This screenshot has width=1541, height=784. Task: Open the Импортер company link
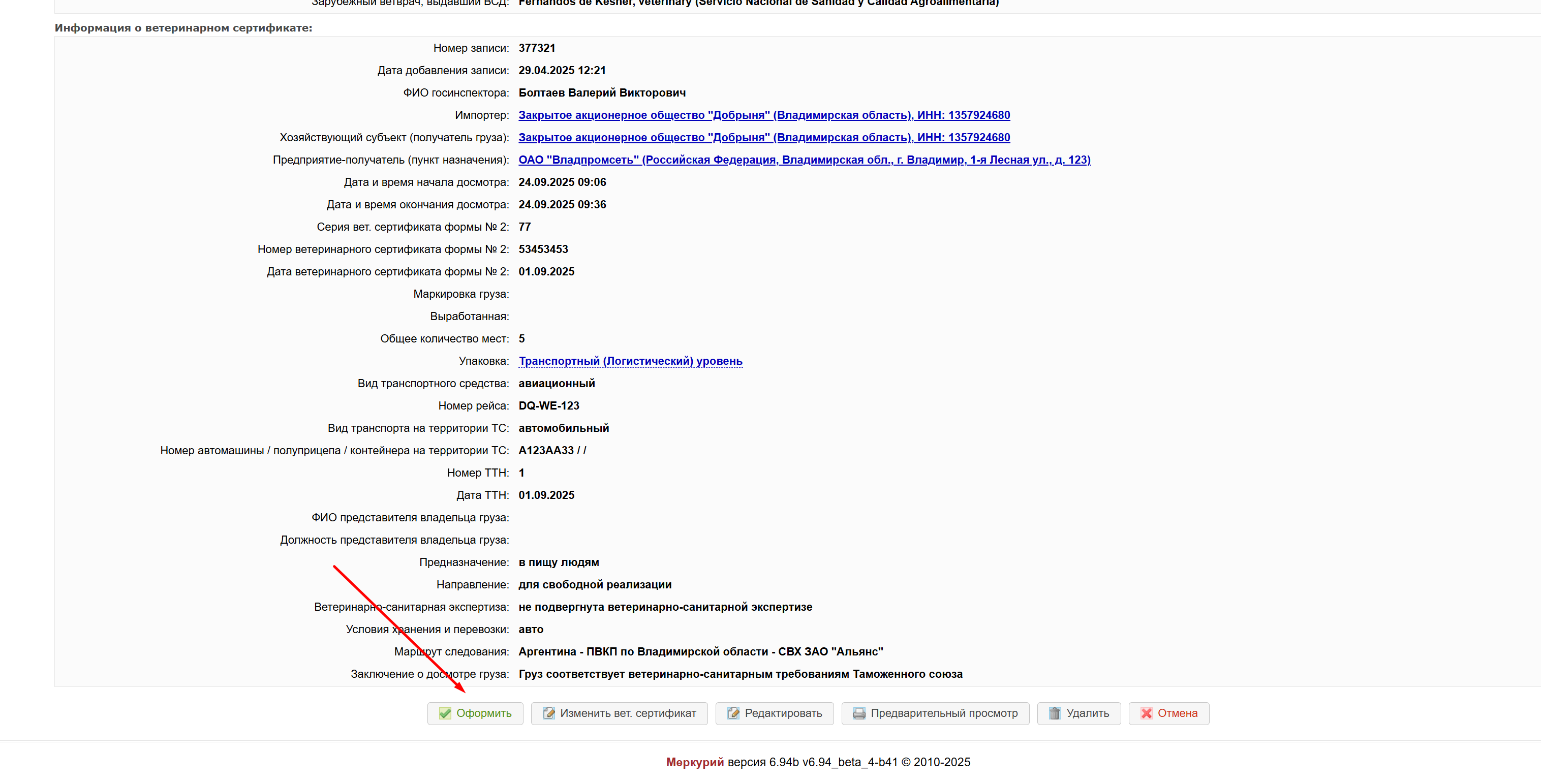[763, 115]
